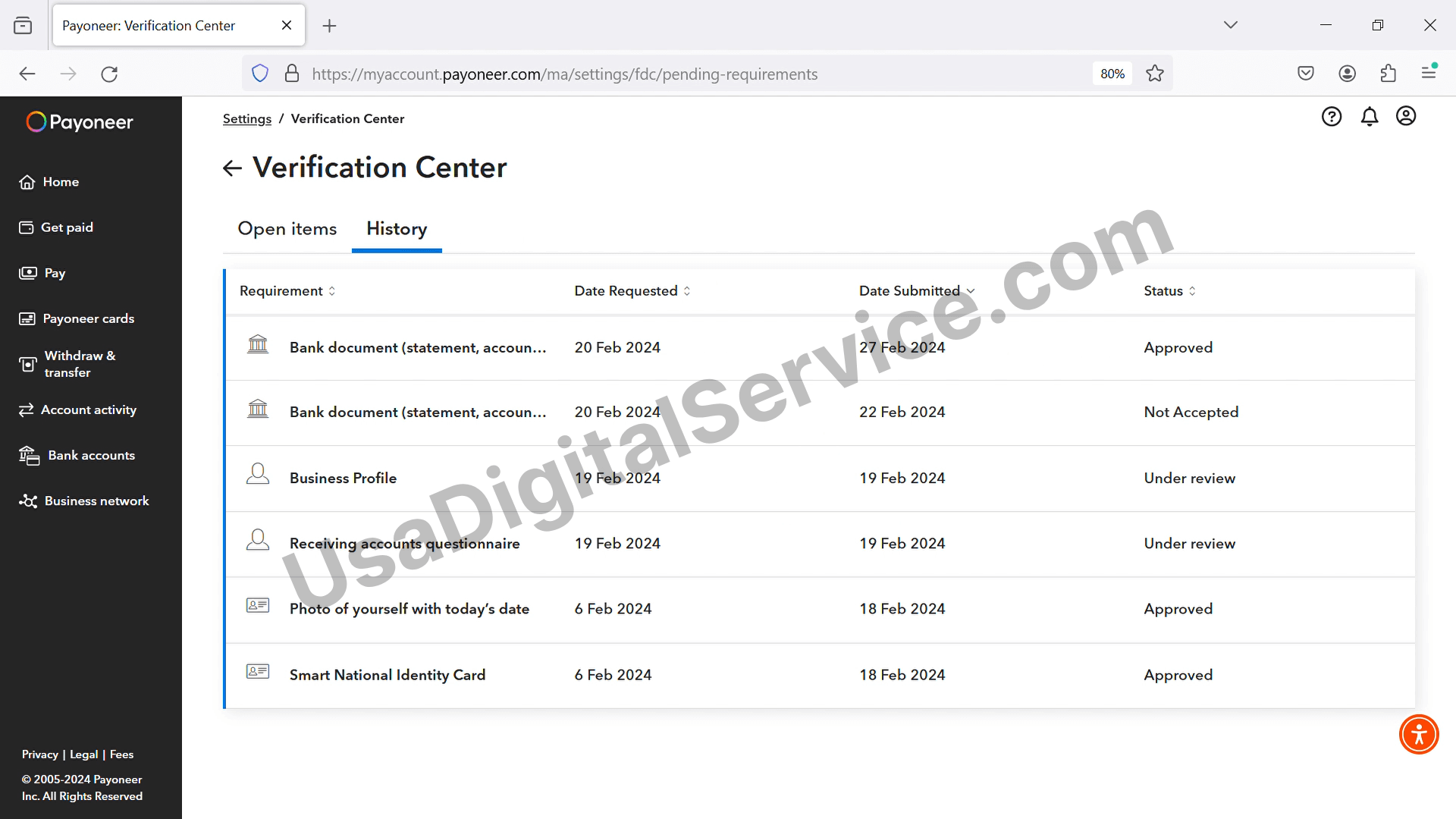1456x819 pixels.
Task: Go forward in browser history
Action: click(x=68, y=74)
